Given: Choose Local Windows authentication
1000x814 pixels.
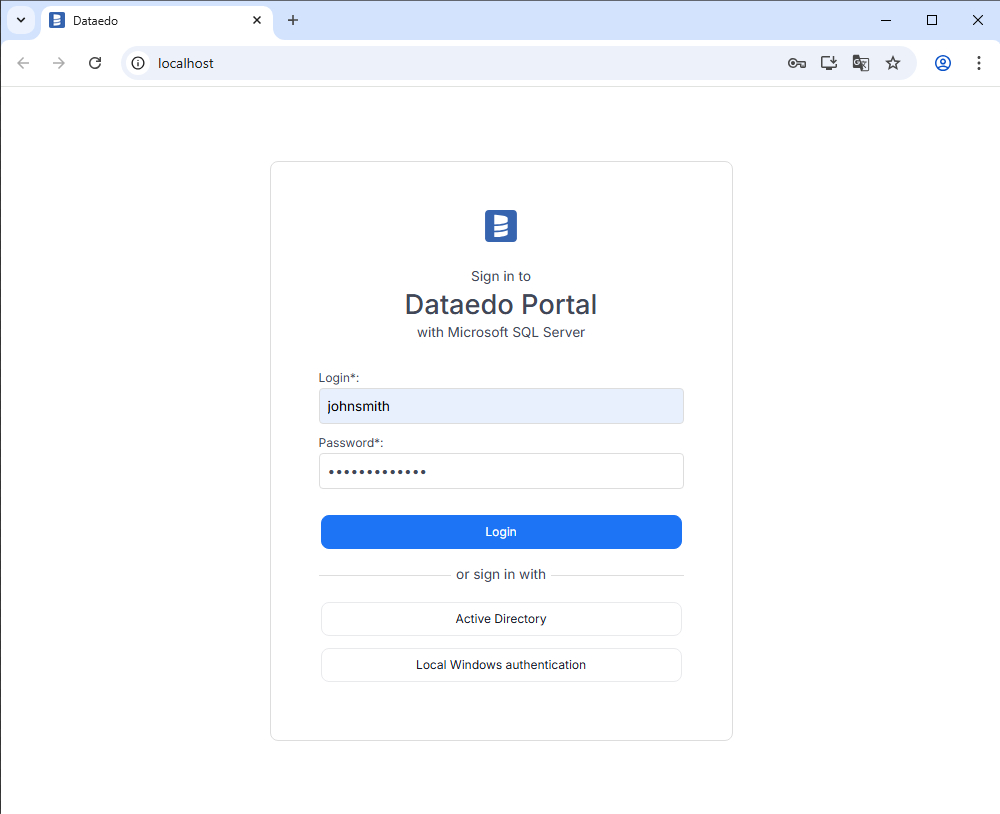Looking at the screenshot, I should coord(500,664).
